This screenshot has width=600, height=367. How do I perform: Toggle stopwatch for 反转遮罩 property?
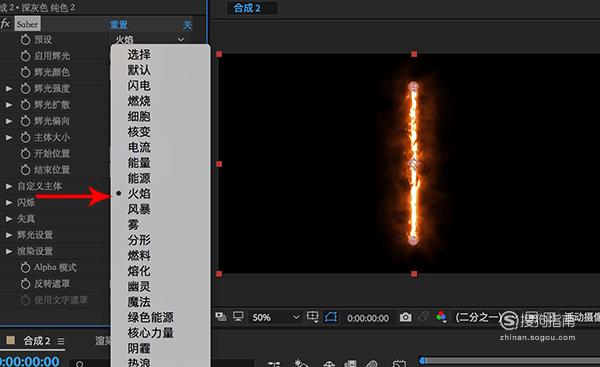point(25,284)
